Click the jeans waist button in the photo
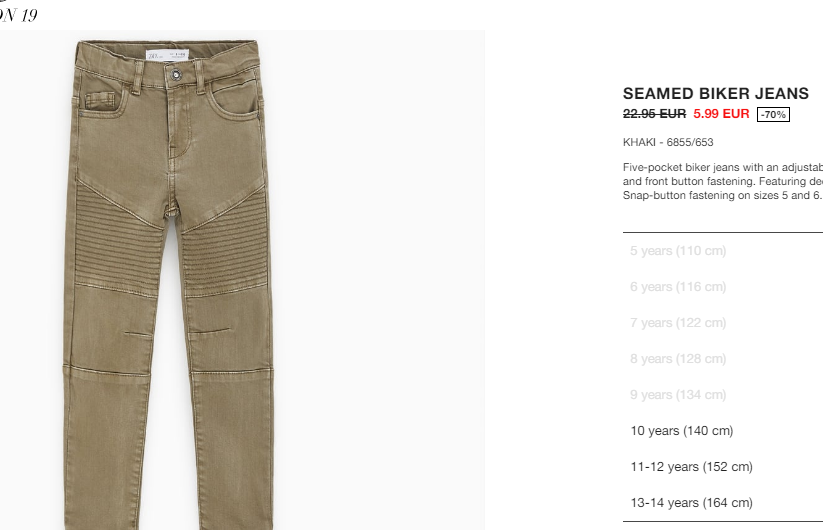This screenshot has height=530, width=823. [x=175, y=74]
